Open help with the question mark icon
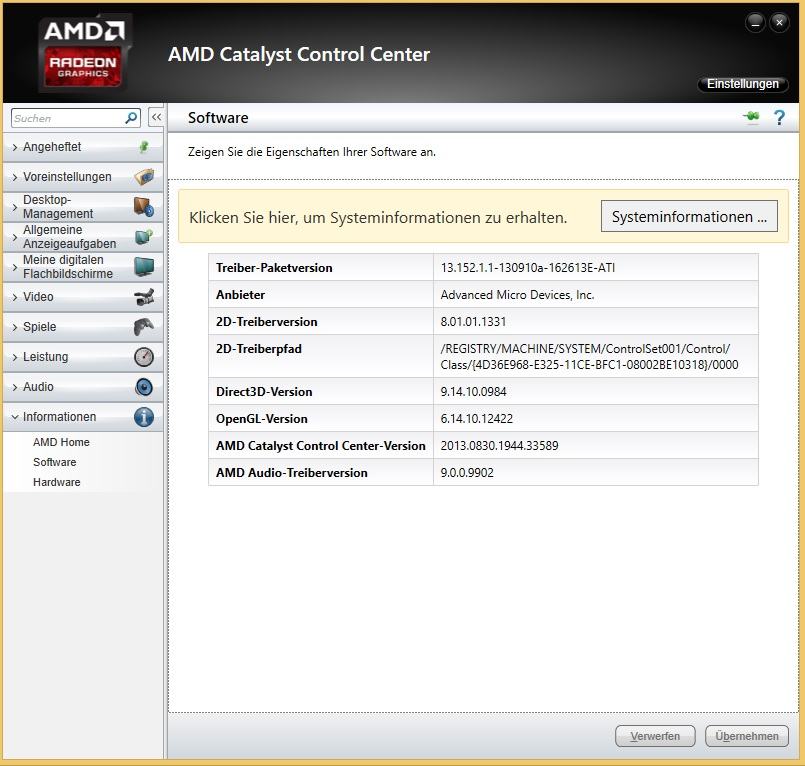Viewport: 805px width, 766px height. [779, 118]
